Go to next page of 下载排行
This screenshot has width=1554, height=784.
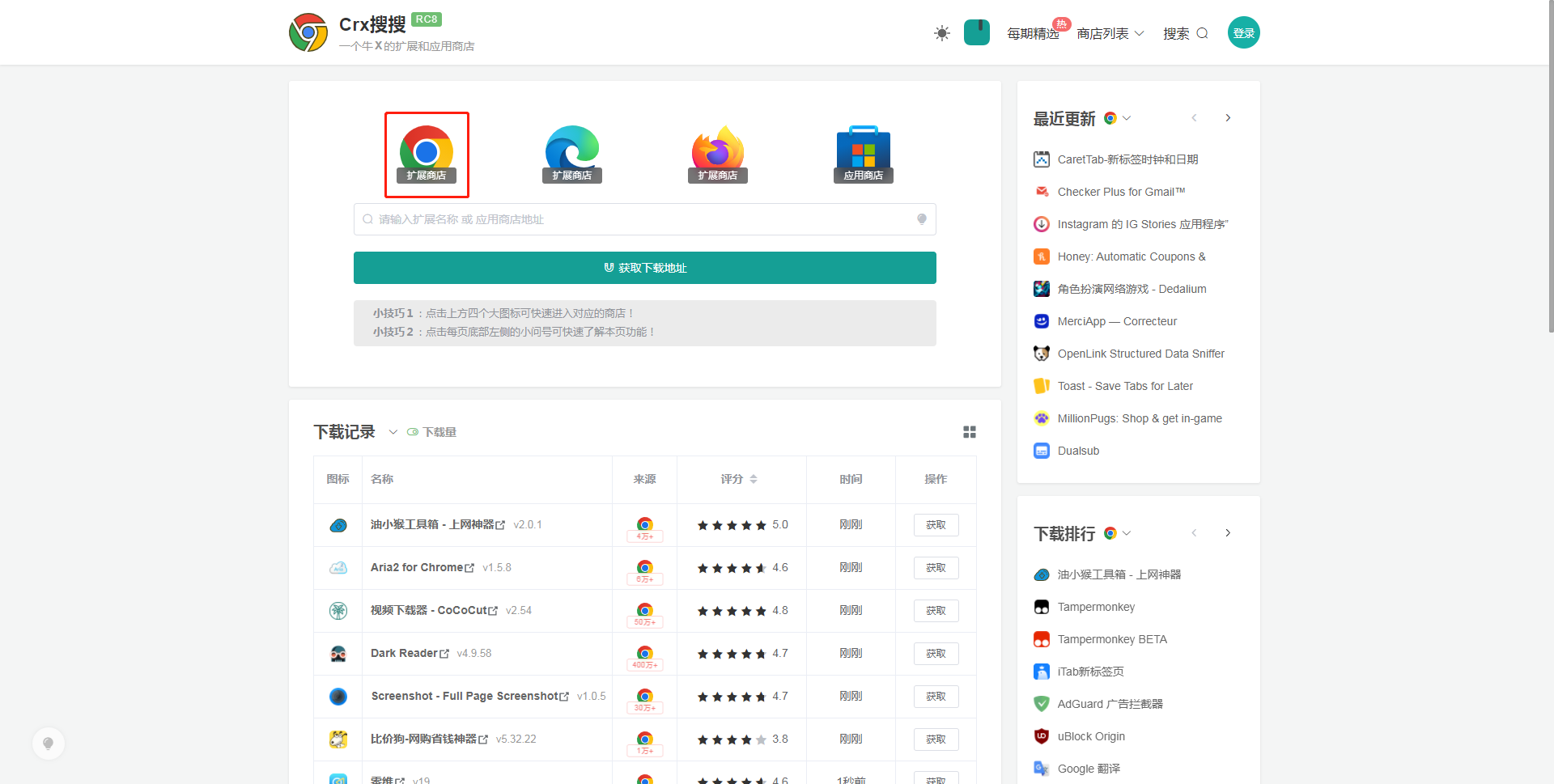click(1228, 533)
